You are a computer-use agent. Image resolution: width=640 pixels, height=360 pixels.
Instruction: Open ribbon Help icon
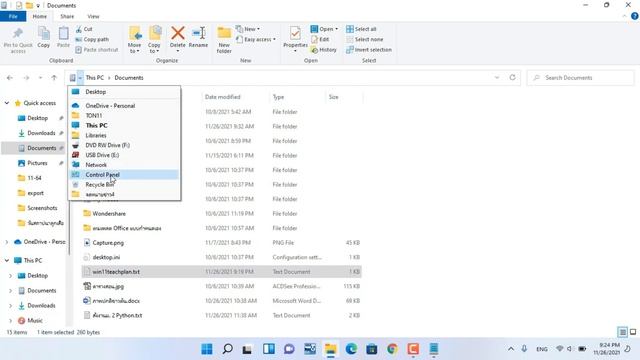point(634,16)
